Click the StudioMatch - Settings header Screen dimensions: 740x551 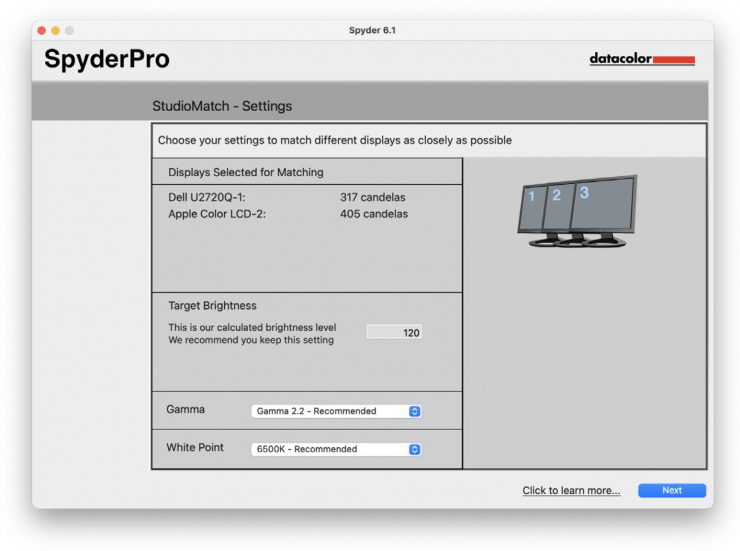222,106
